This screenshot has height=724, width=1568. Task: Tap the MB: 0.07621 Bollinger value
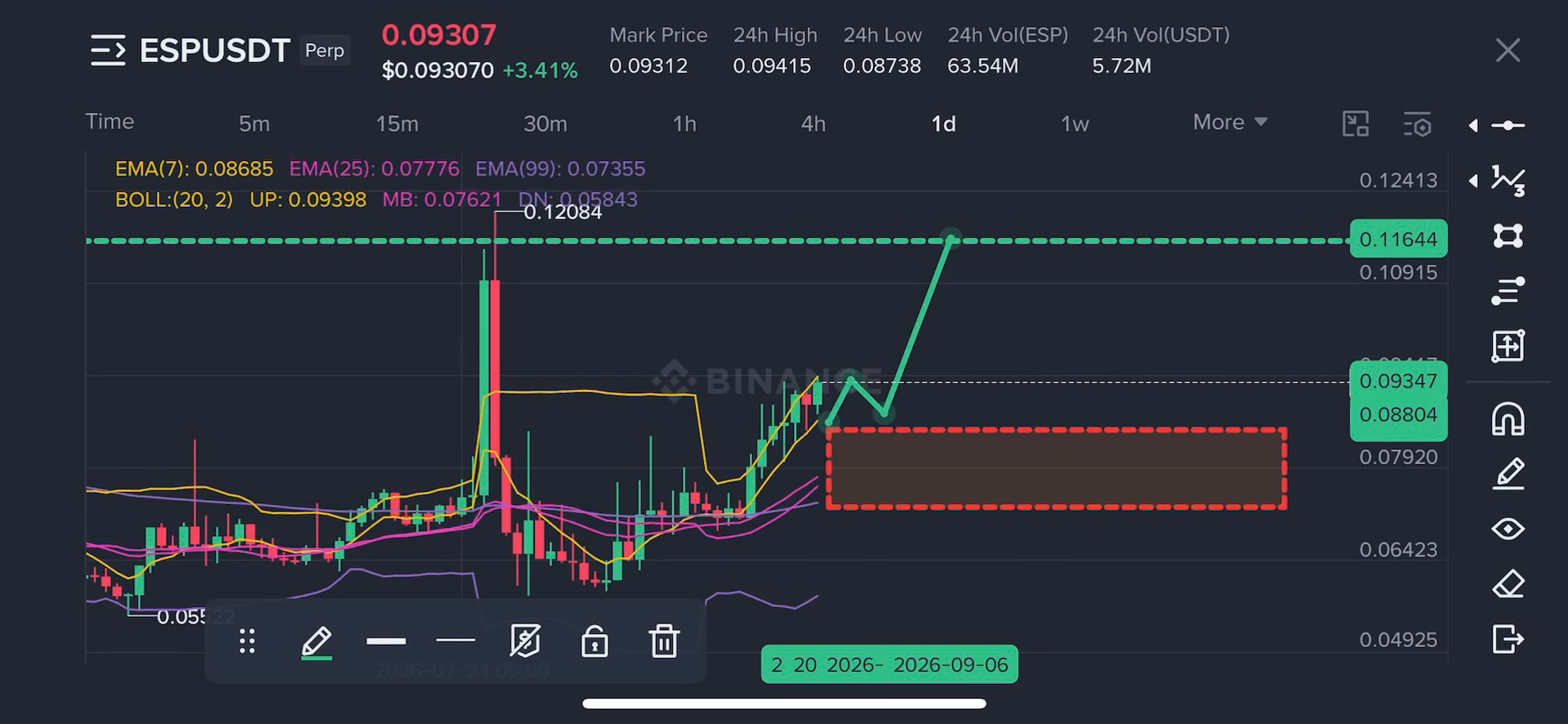442,199
